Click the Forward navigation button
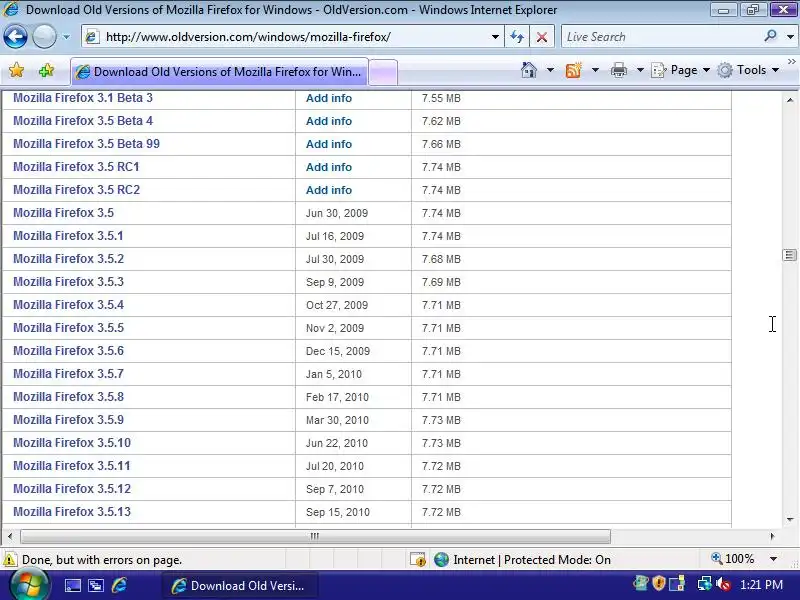800x600 pixels. click(x=44, y=37)
